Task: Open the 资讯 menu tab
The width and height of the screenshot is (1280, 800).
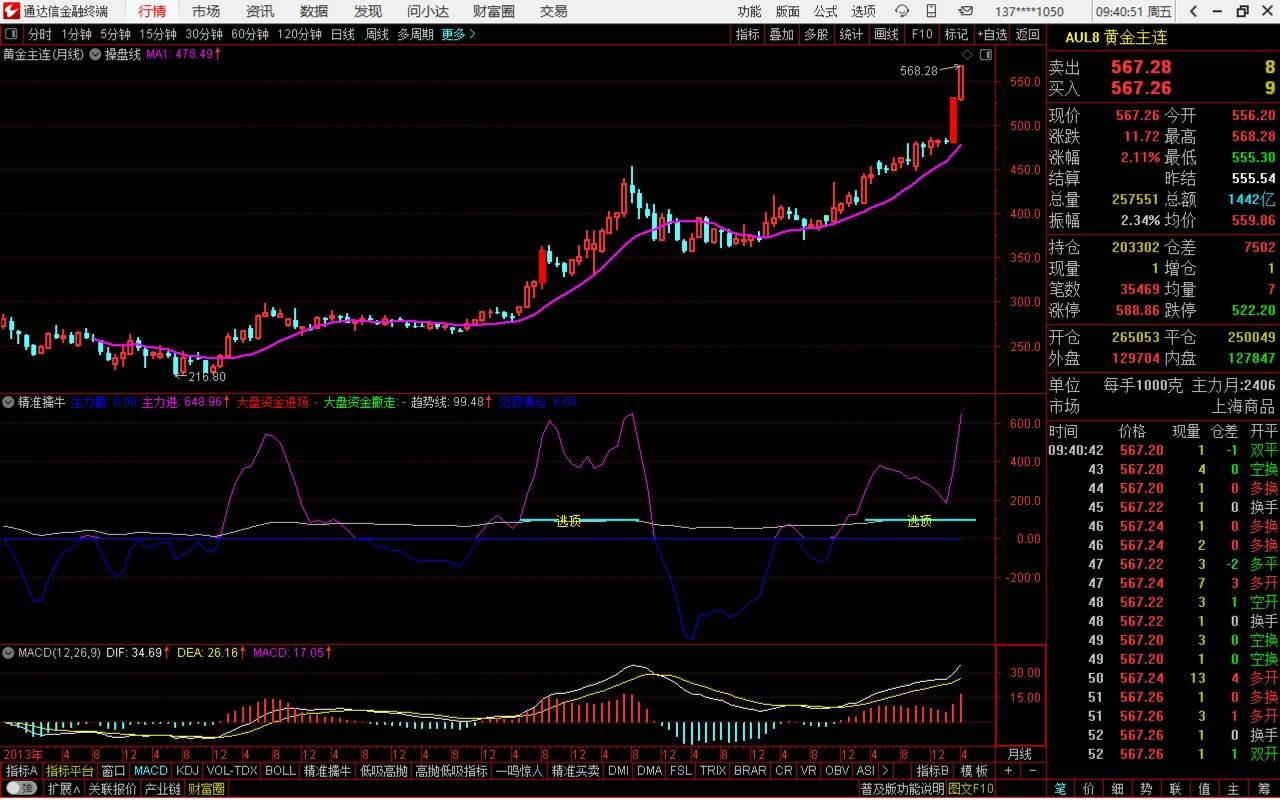Action: [x=260, y=11]
